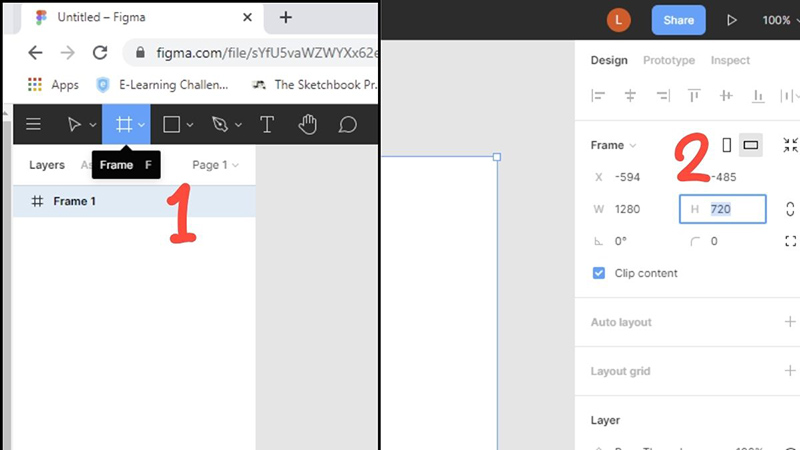This screenshot has height=450, width=800.
Task: Click the blue Share button
Action: (x=679, y=20)
